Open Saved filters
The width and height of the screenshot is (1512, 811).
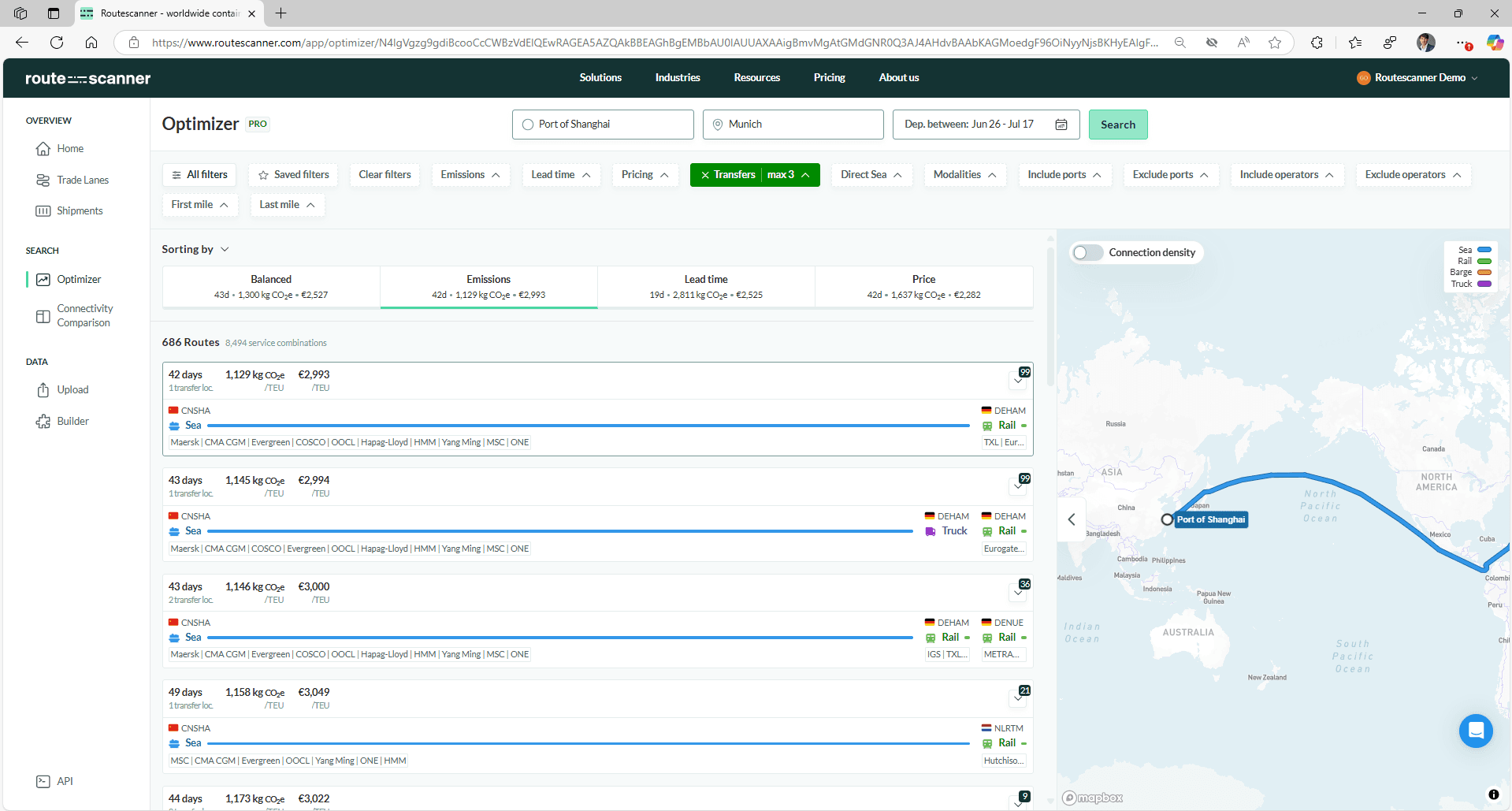(294, 175)
